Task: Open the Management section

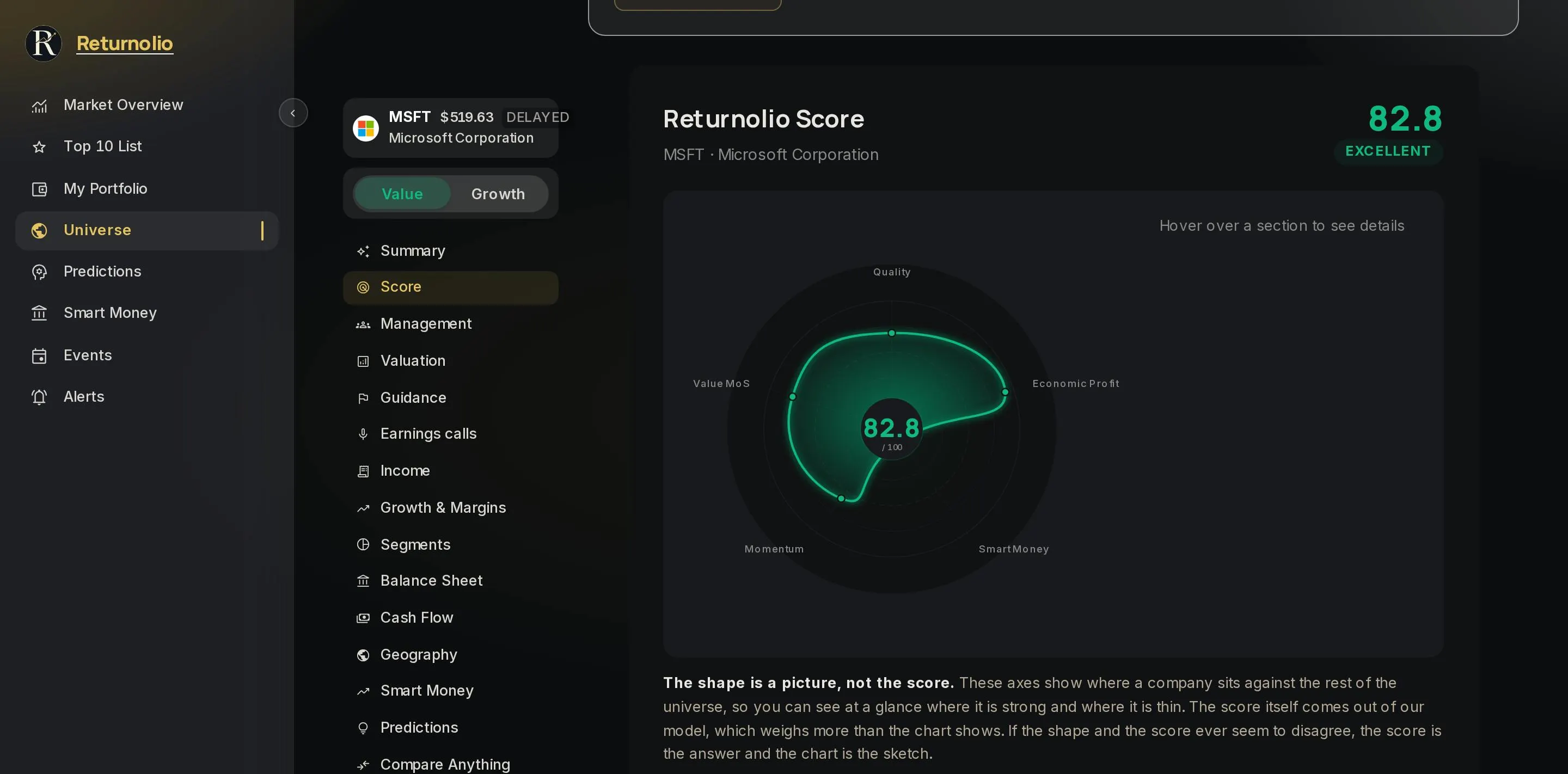Action: tap(450, 324)
